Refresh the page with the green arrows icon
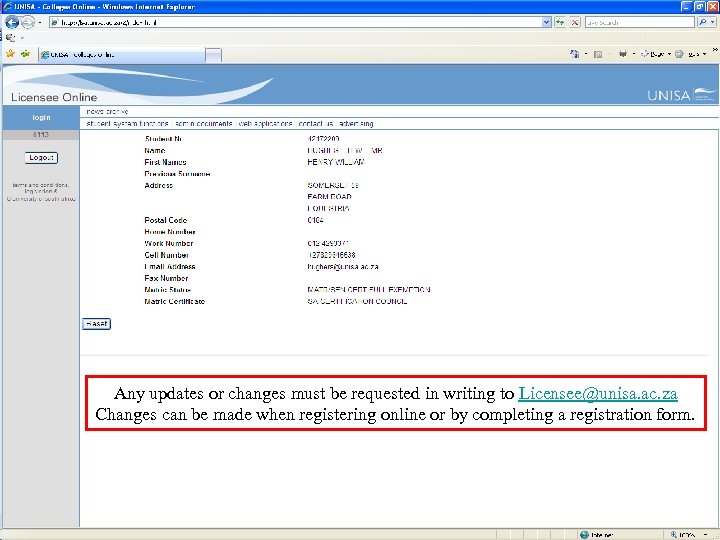720x540 pixels. 560,22
